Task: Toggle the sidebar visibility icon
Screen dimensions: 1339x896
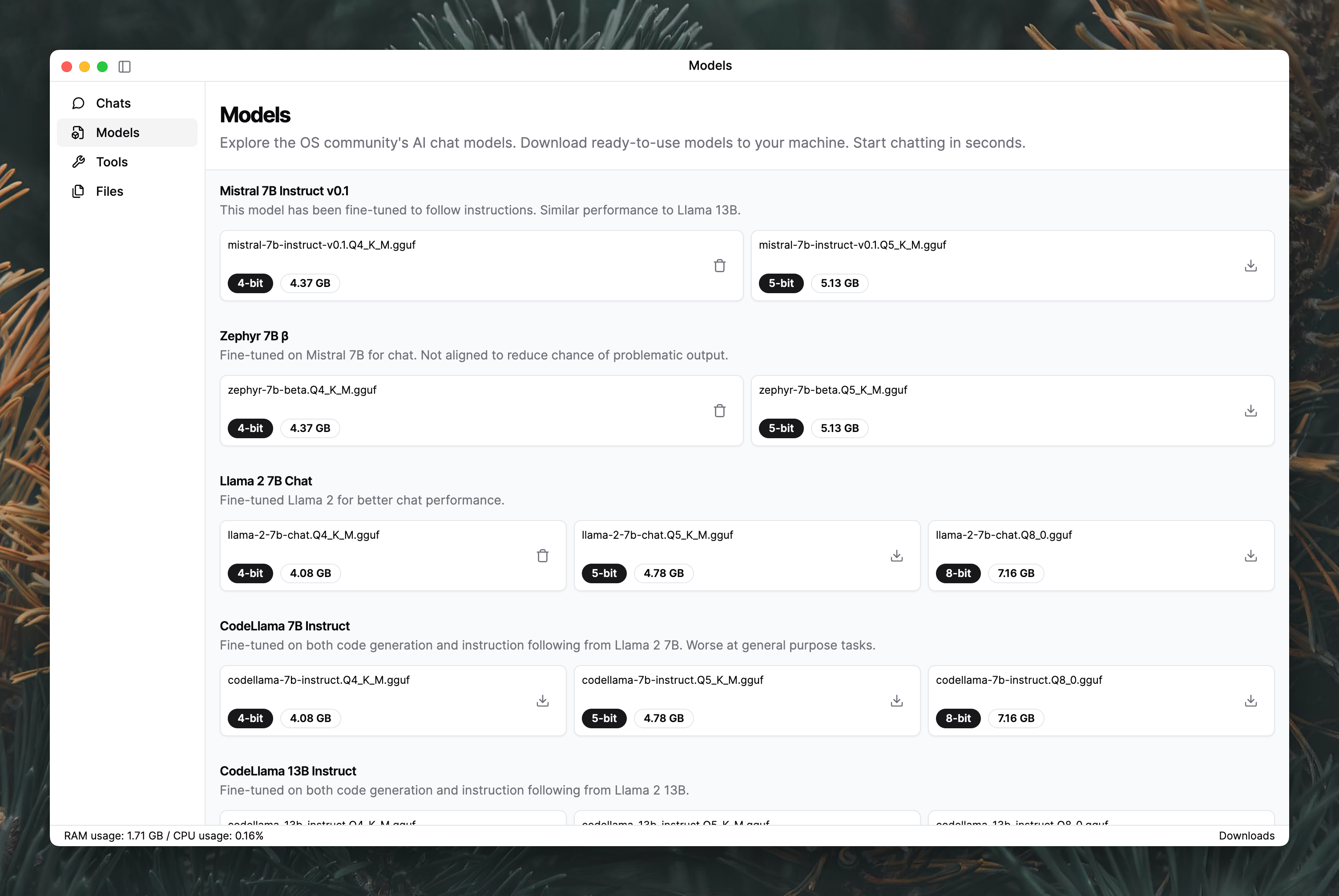Action: pos(125,67)
